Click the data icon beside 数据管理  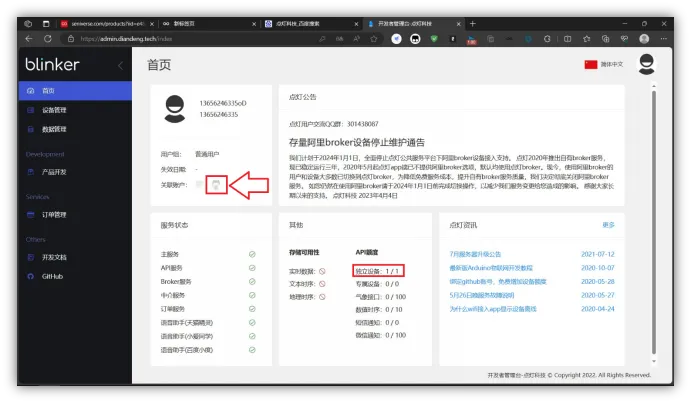[30, 129]
